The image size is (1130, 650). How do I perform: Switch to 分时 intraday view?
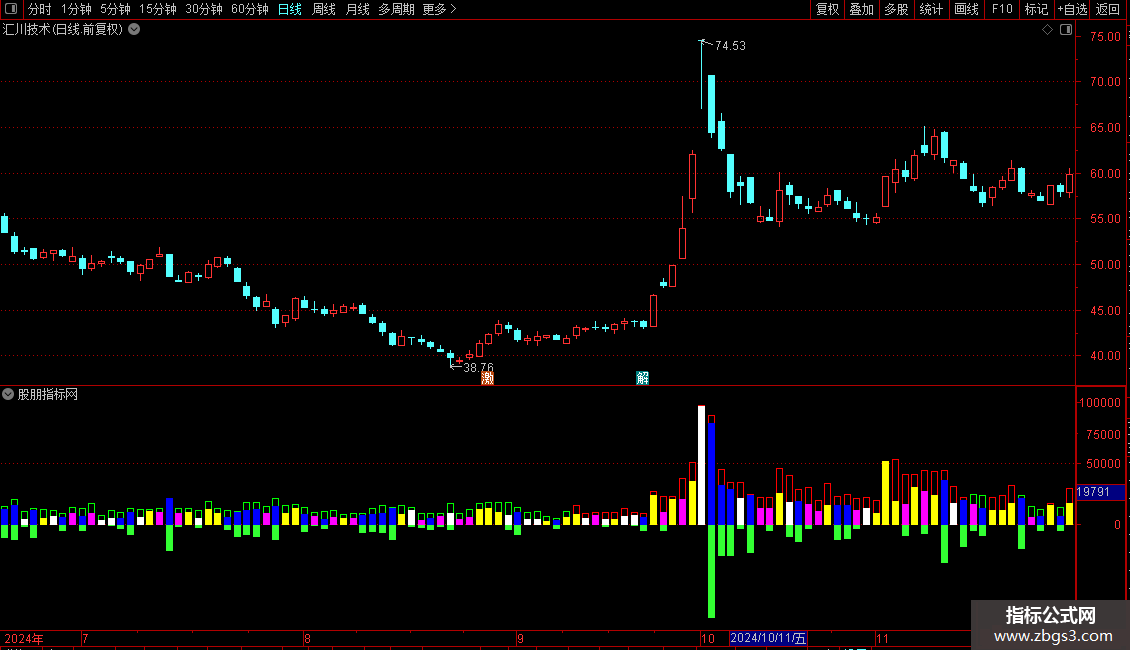[x=40, y=9]
